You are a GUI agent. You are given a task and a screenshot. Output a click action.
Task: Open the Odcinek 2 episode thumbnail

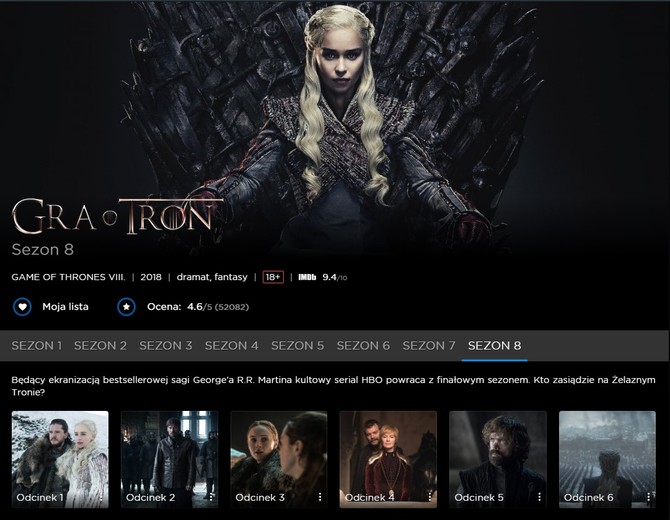[169, 459]
